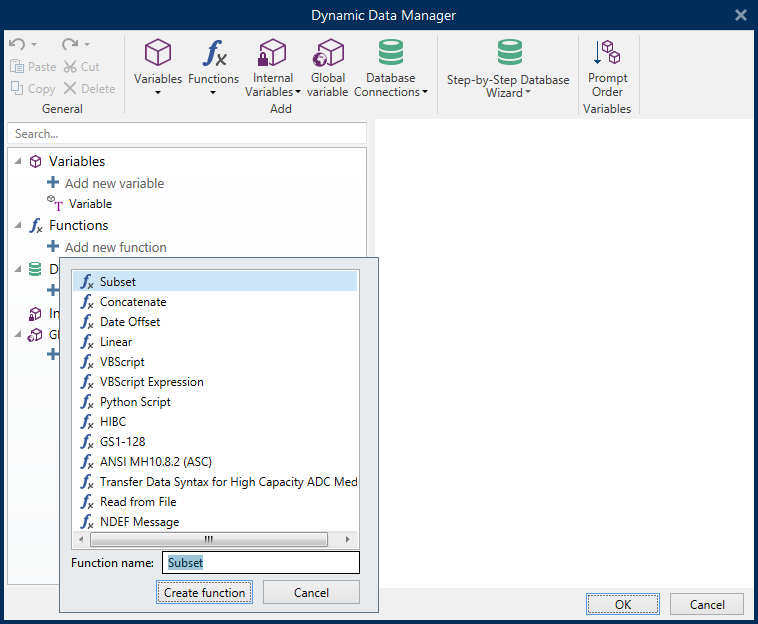Click the Functions fx icon in ribbon
Screen dimensions: 758x624
click(214, 54)
